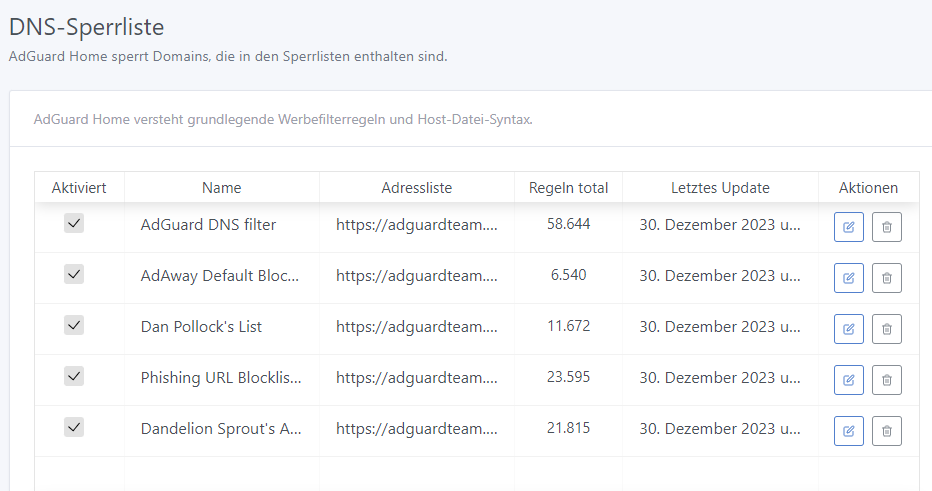
Task: Edit the AdAway Default Blocklist entry
Action: [x=848, y=278]
